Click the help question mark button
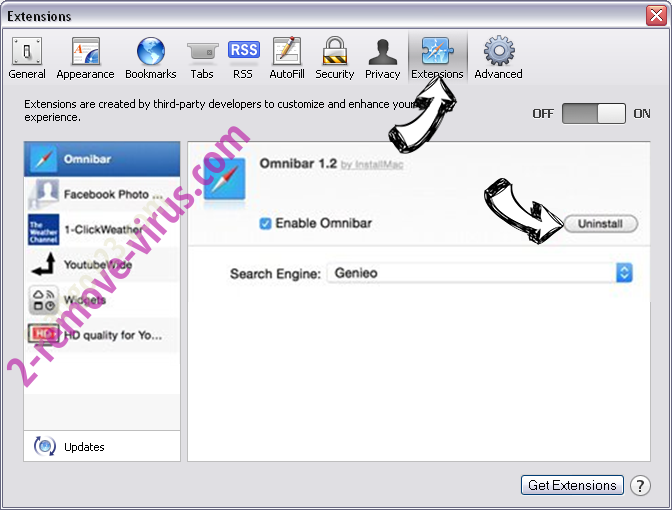 pos(640,486)
